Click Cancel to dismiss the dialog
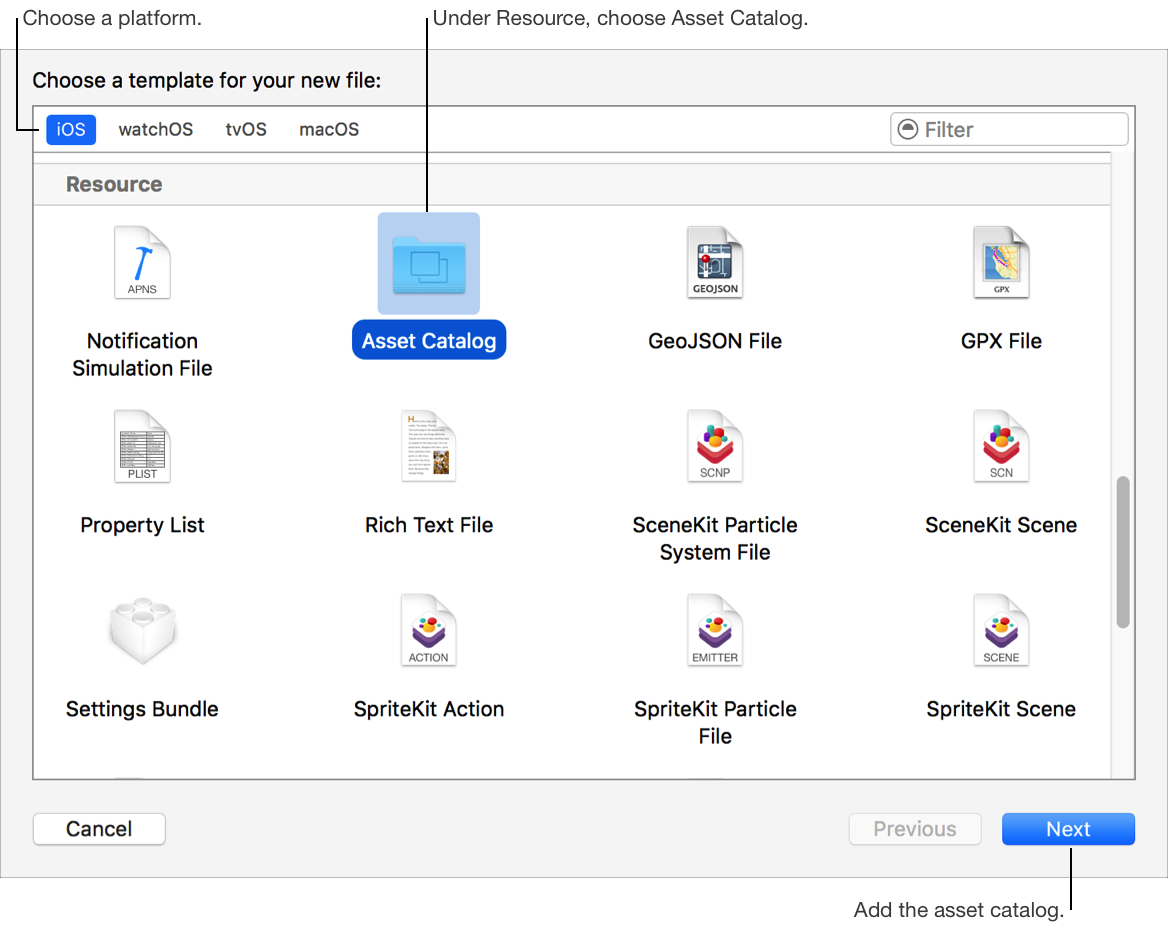This screenshot has height=928, width=1168. click(99, 829)
